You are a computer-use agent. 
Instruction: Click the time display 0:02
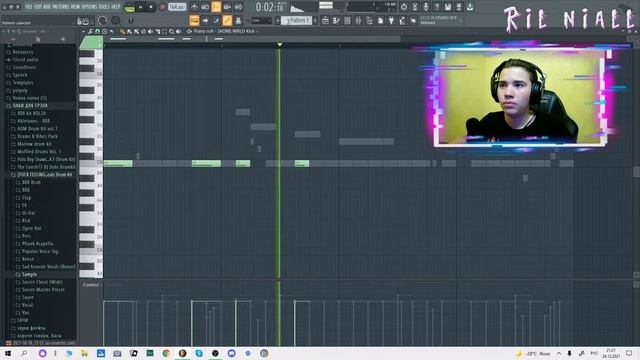pos(270,7)
